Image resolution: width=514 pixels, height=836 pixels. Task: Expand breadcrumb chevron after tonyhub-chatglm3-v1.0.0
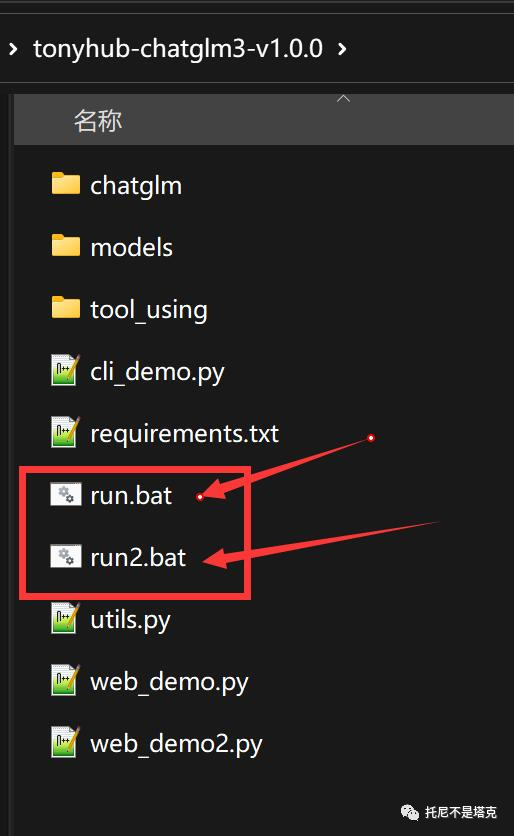[342, 50]
